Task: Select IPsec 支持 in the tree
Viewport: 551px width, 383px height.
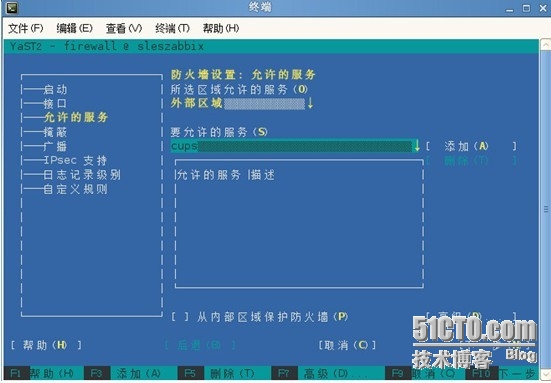Action: pyautogui.click(x=75, y=161)
